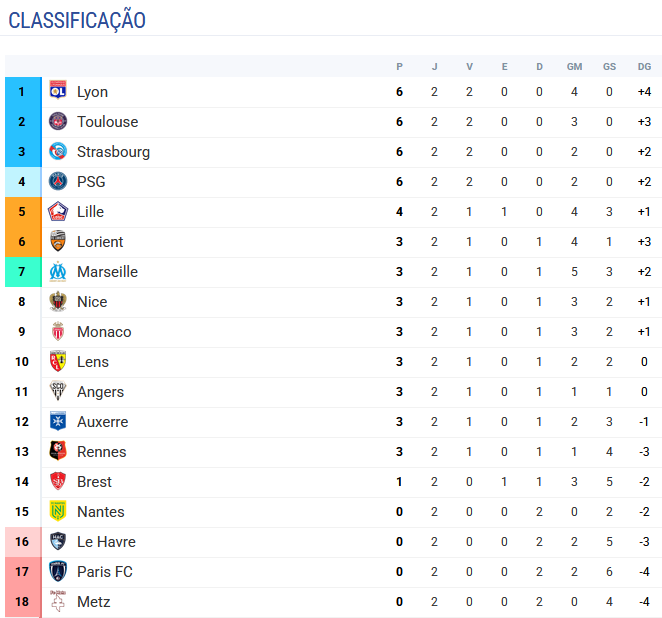This screenshot has width=662, height=618.
Task: Select the Auxerre team name
Action: [103, 422]
